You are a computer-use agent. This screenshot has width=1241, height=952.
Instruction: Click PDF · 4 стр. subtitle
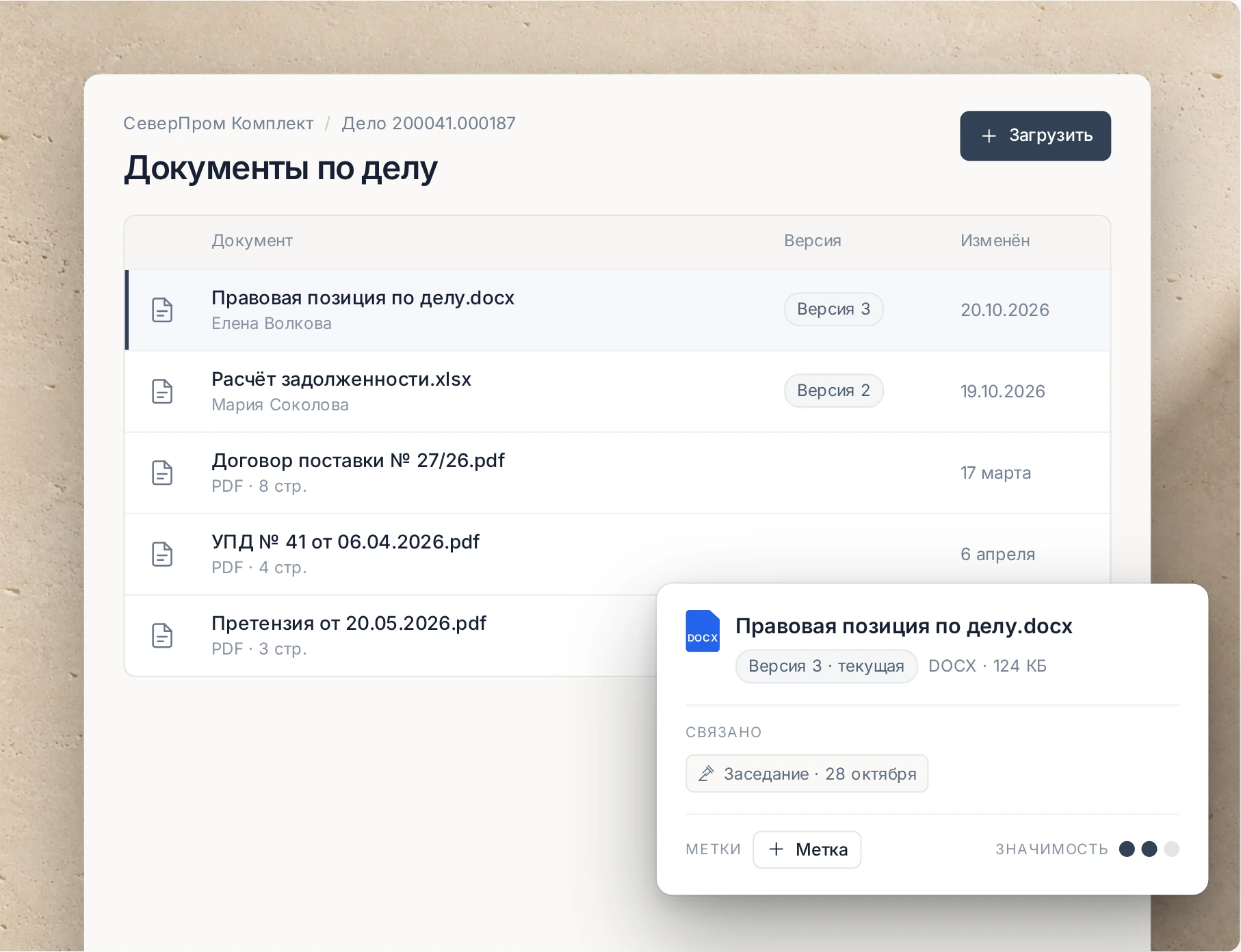coord(259,568)
